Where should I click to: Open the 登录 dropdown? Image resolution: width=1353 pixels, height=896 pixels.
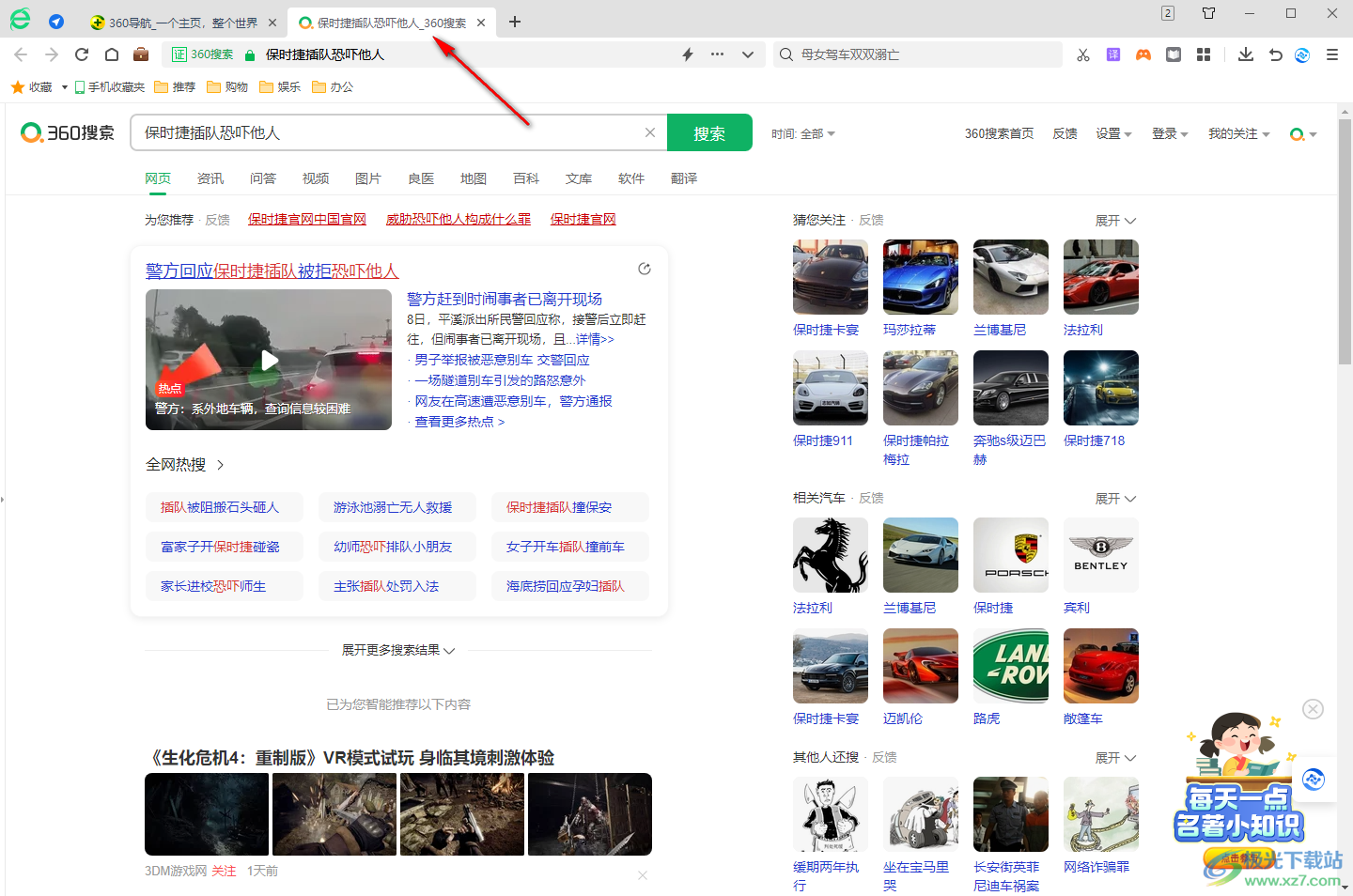coord(1170,133)
